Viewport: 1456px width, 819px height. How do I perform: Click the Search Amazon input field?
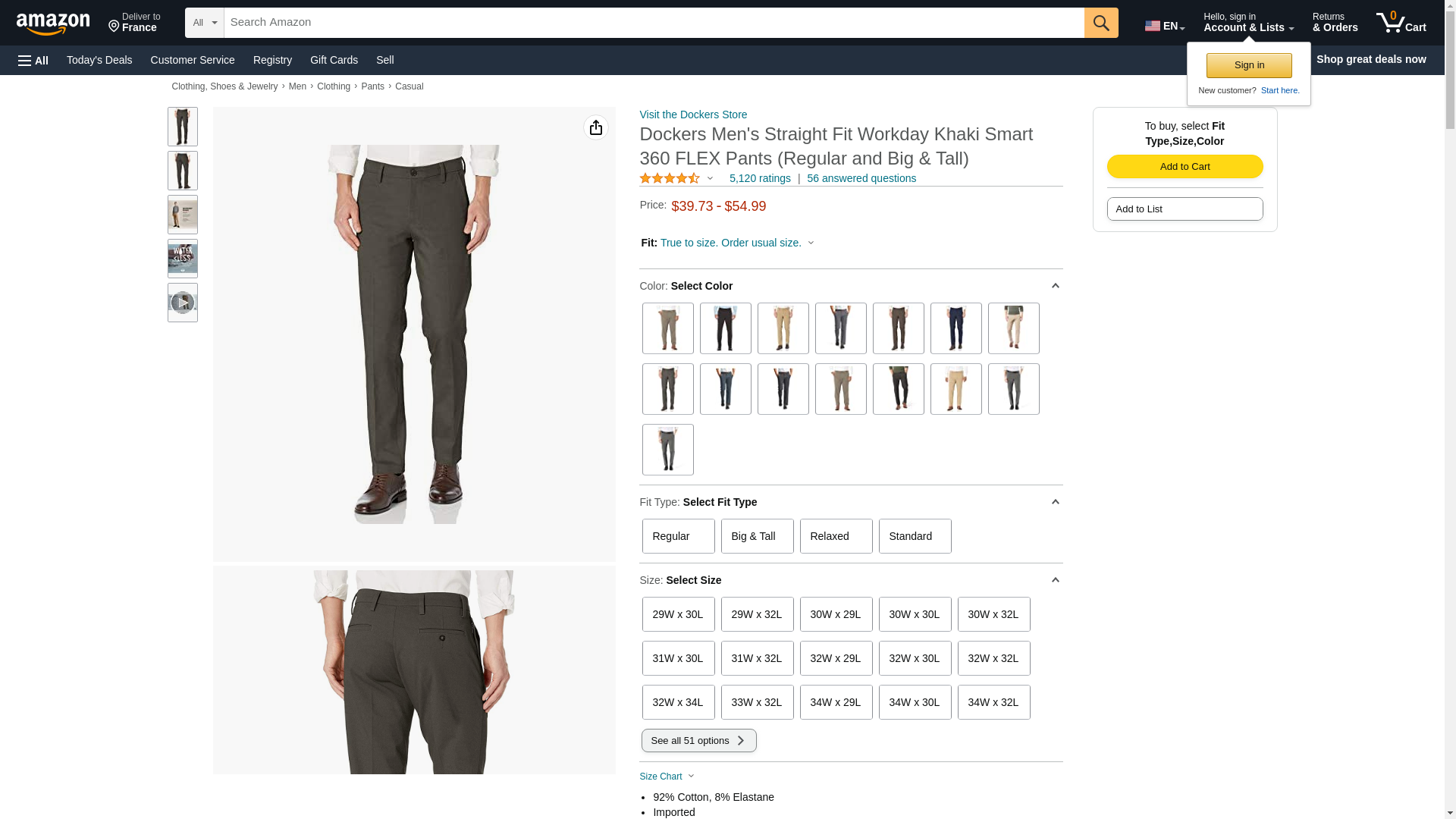(x=654, y=23)
